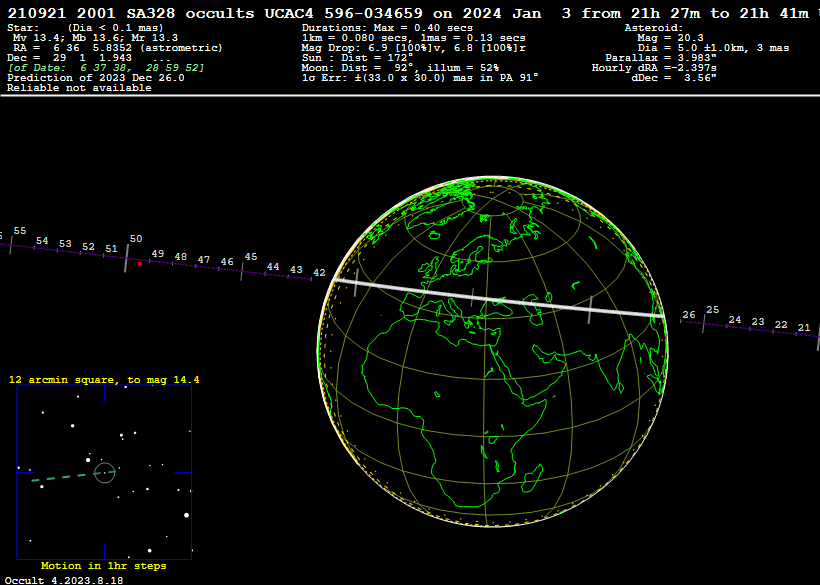
Task: Select asteroid 'Mag = 20.3' text
Action: click(670, 38)
